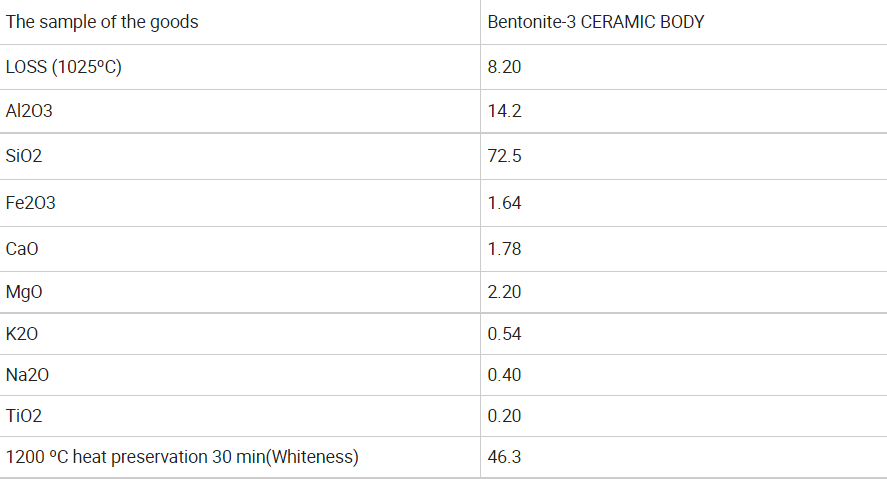Click the TiO2 row label
Screen dimensions: 887x479
(25, 416)
